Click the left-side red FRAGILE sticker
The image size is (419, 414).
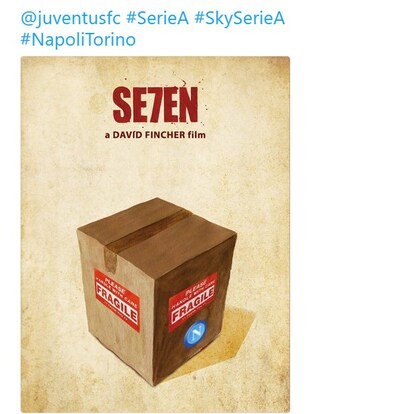coord(117,300)
